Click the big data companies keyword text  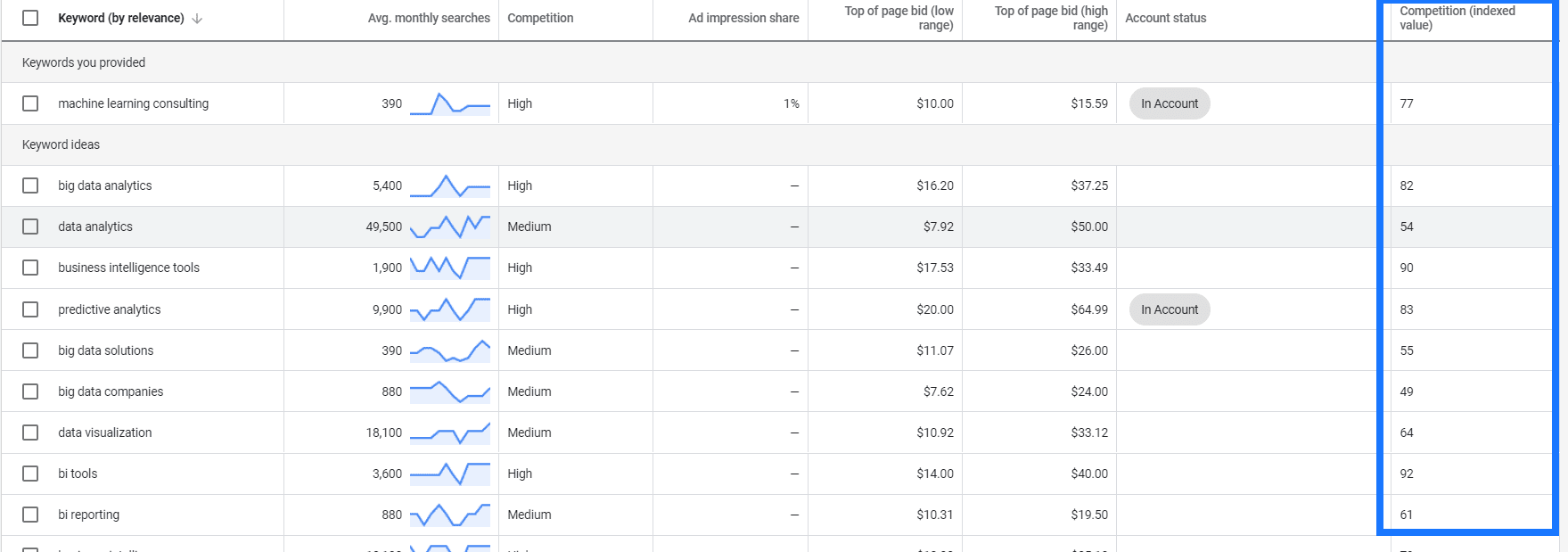[111, 391]
